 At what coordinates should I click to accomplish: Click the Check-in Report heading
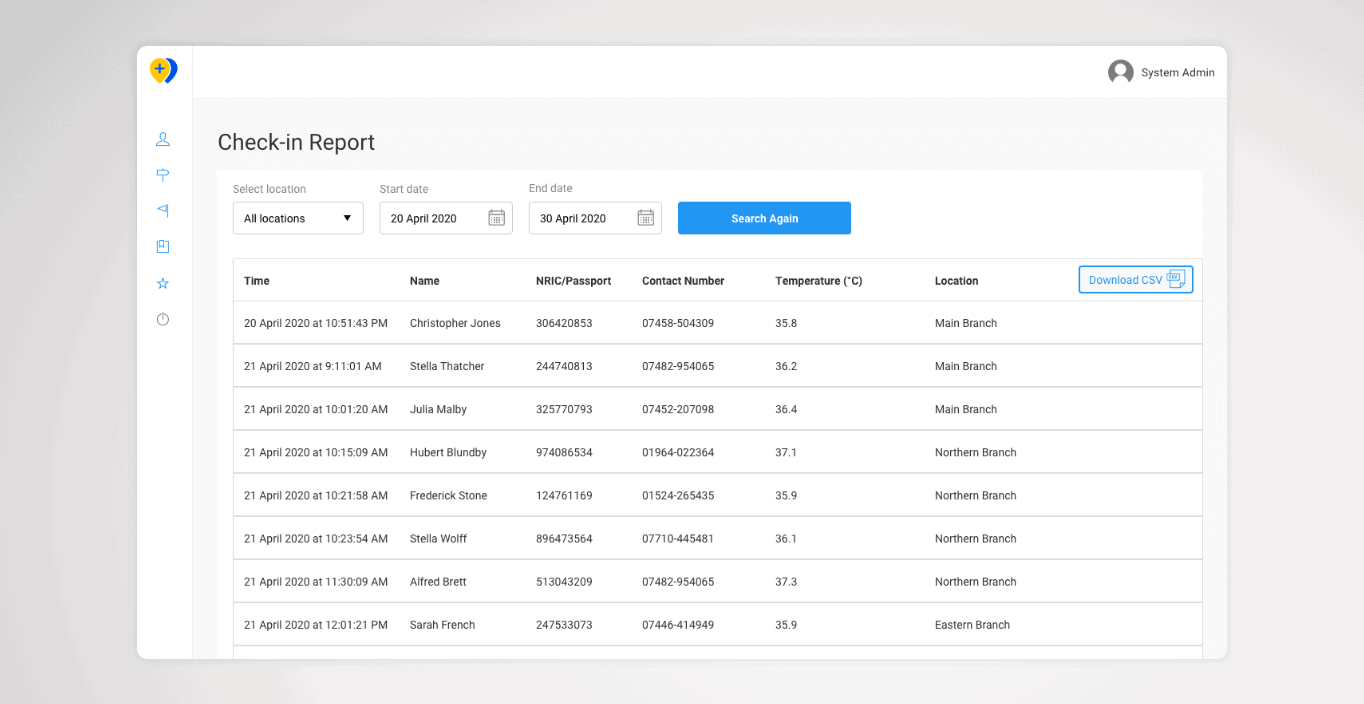pyautogui.click(x=296, y=142)
